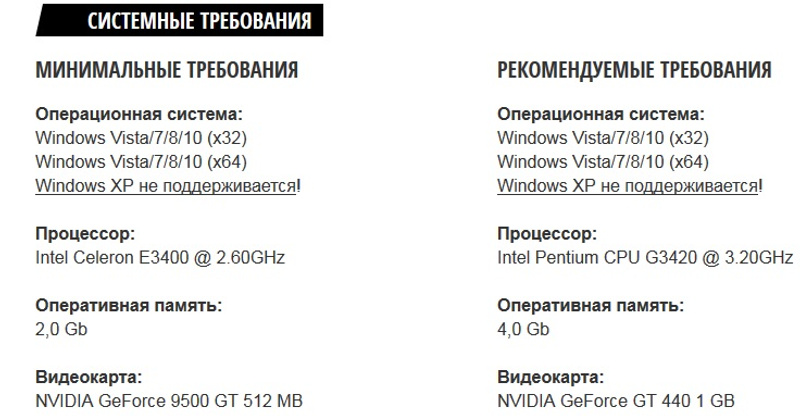Click Оперативная память label in minimum requirements
Image resolution: width=800 pixels, height=416 pixels.
click(129, 305)
